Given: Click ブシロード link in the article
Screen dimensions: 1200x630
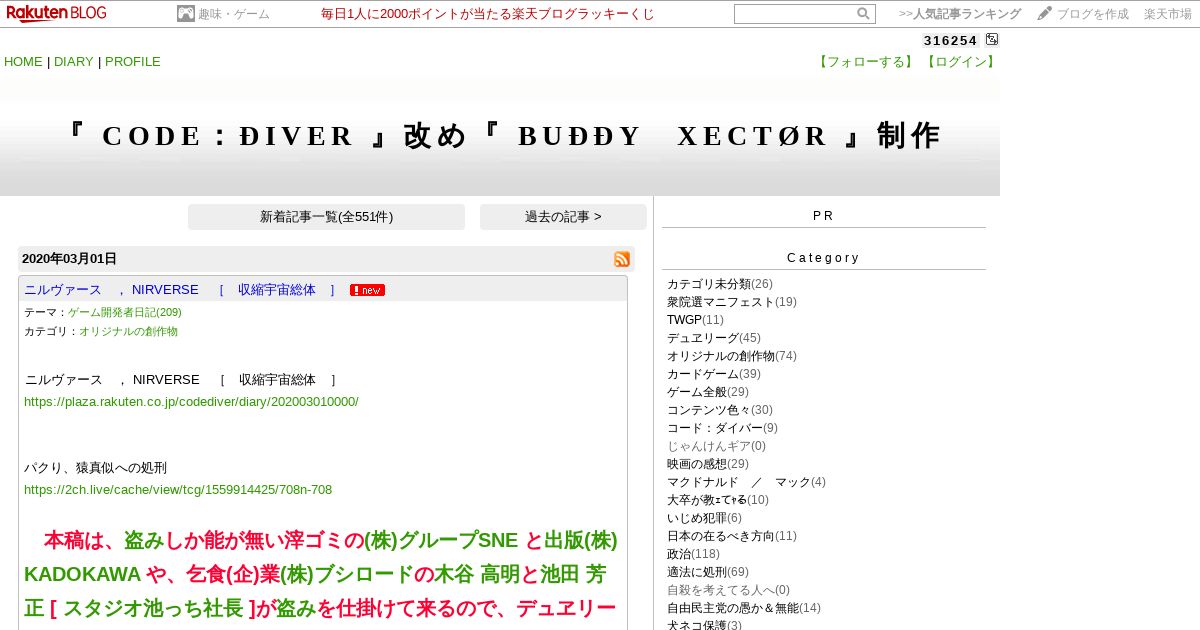Looking at the screenshot, I should 346,575.
